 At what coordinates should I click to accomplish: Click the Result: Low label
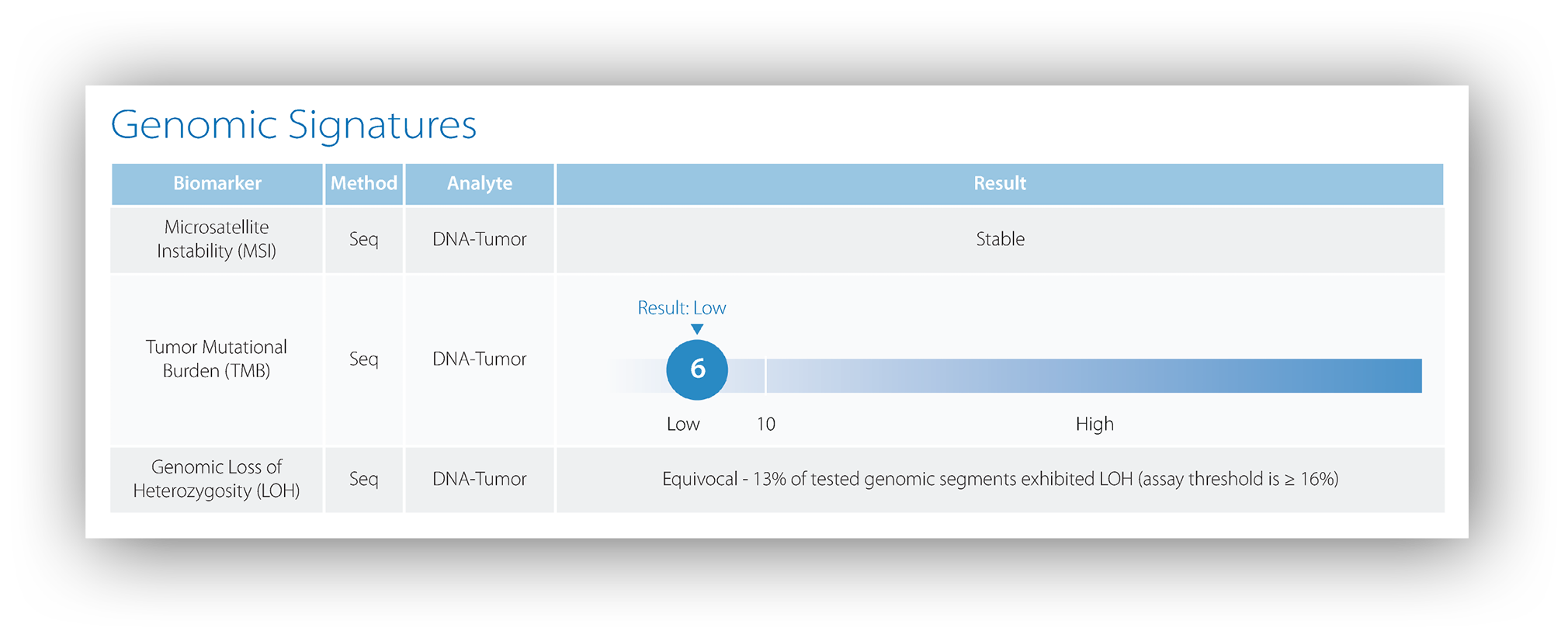[x=682, y=308]
